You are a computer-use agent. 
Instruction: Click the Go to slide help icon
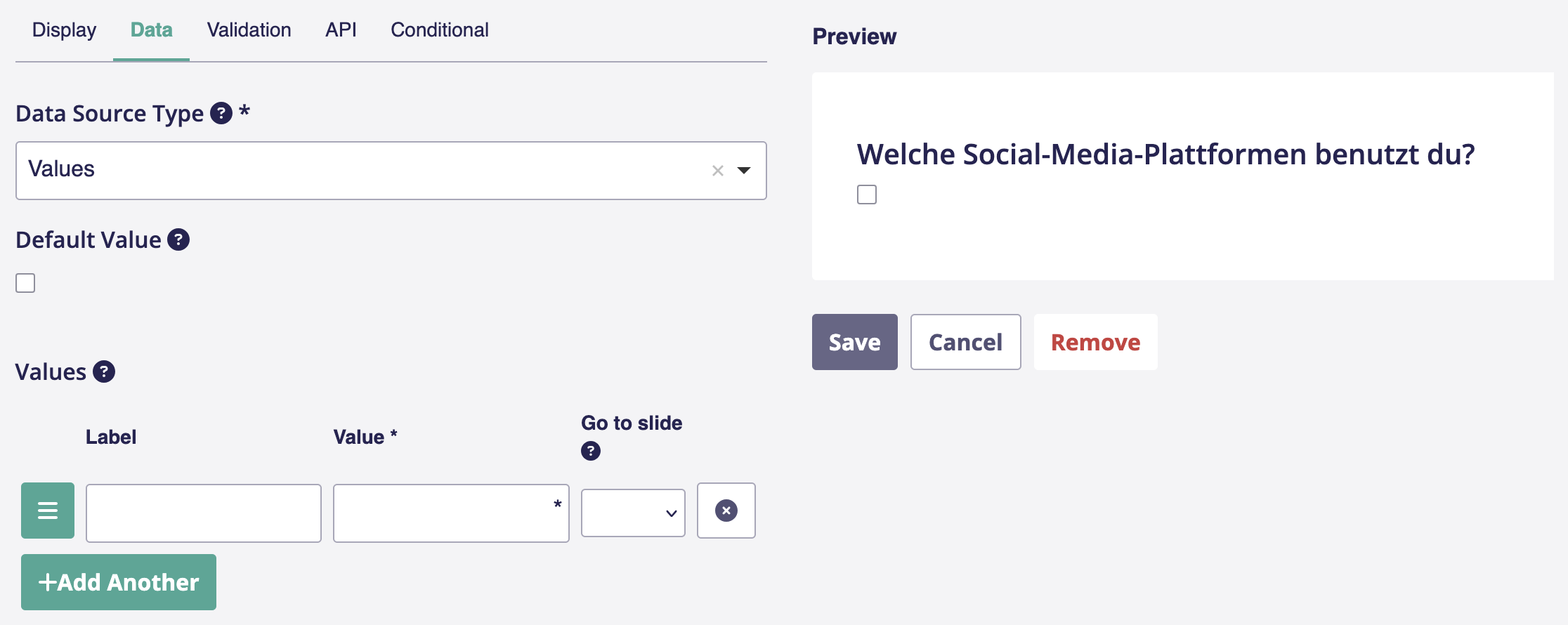click(591, 451)
